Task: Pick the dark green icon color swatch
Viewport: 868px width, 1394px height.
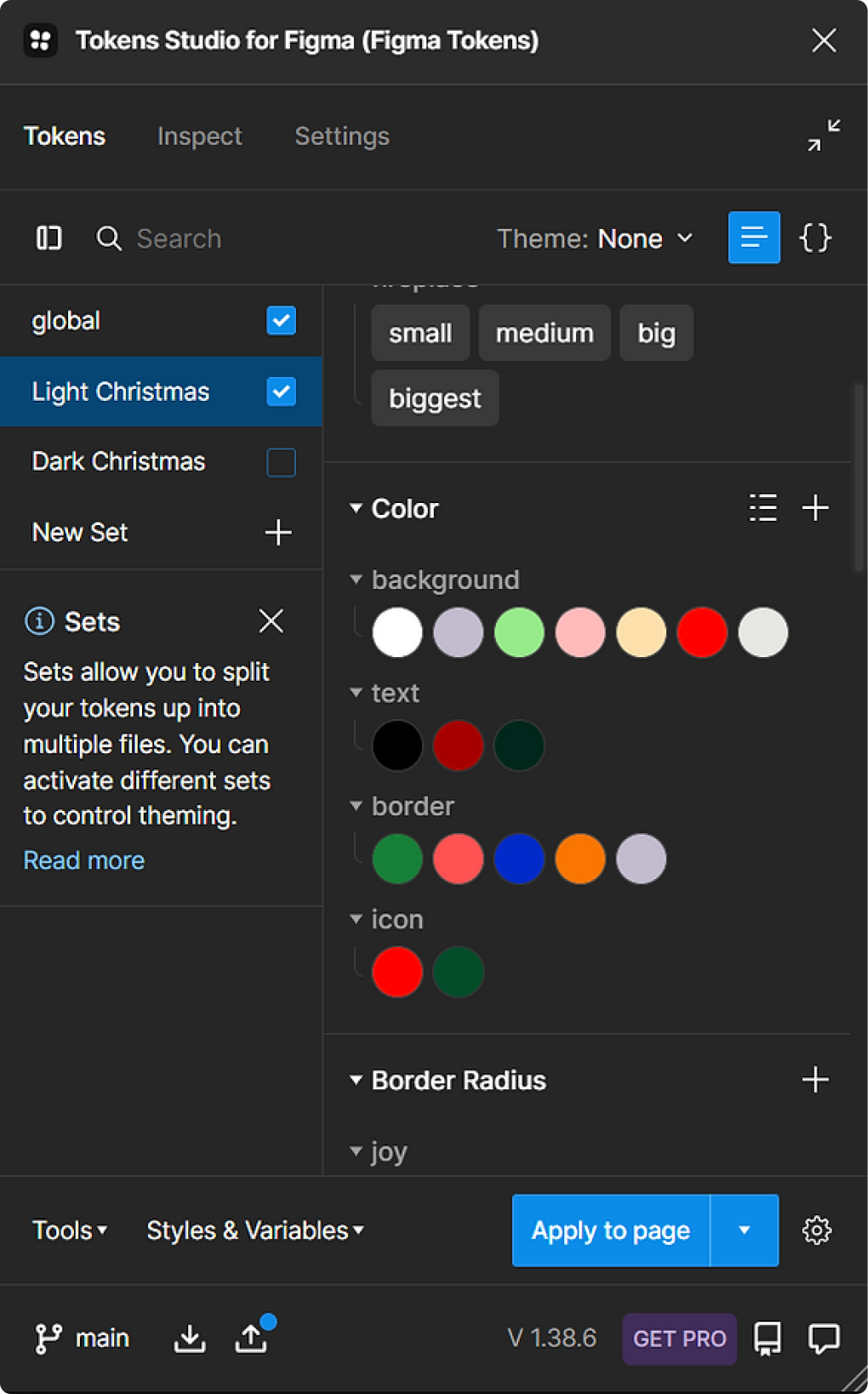Action: (x=458, y=972)
